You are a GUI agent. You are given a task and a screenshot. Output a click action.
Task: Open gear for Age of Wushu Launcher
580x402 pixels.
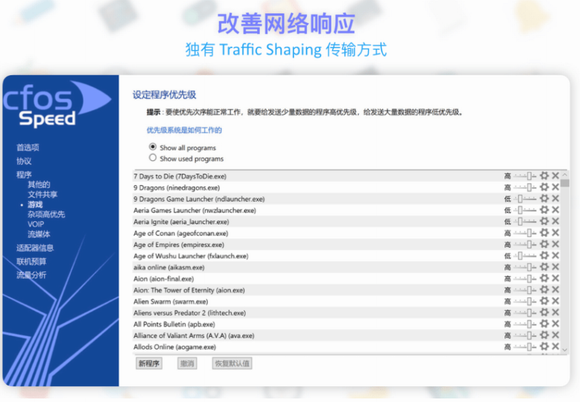tap(544, 255)
